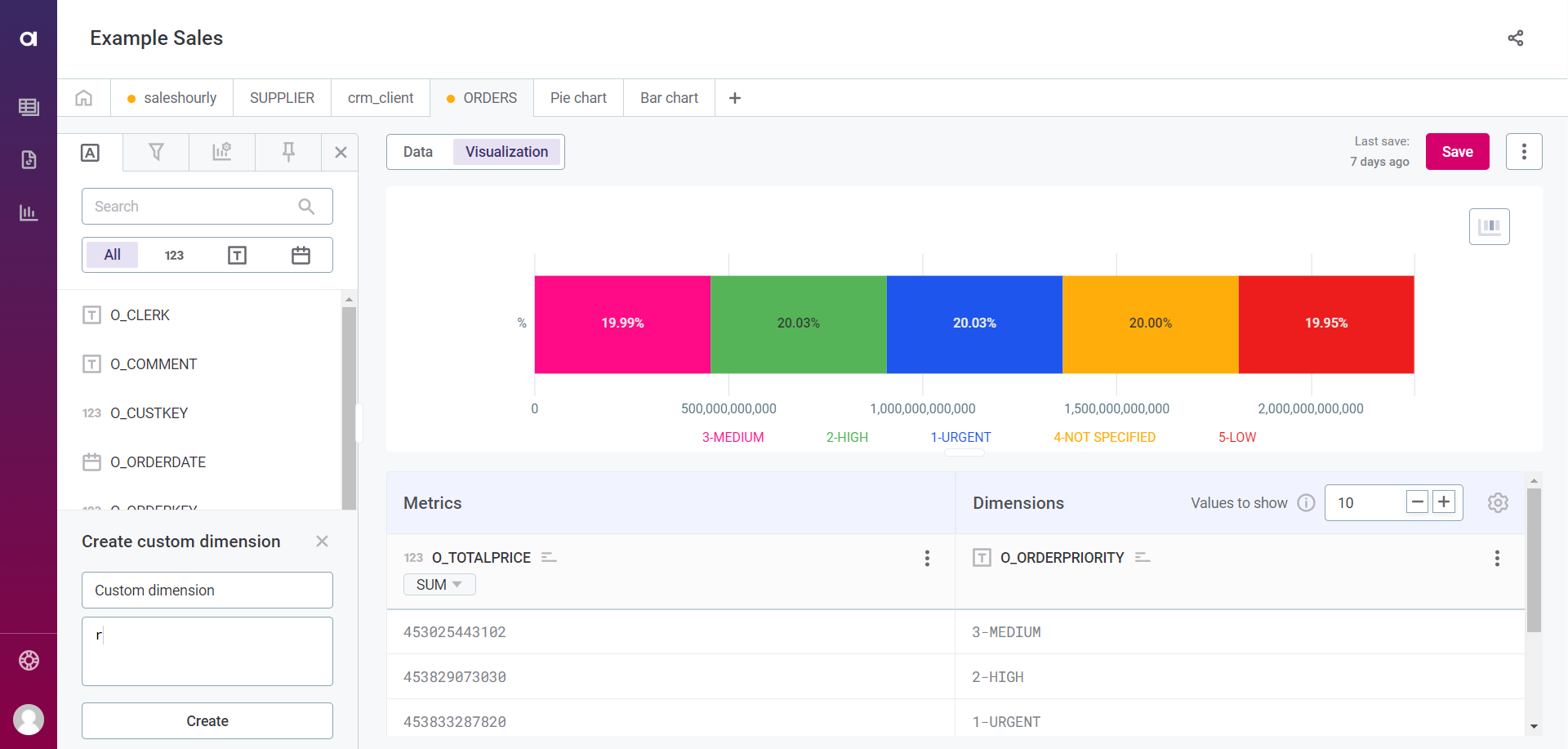Open the dimensions settings gear
Viewport: 1568px width, 749px height.
1497,503
